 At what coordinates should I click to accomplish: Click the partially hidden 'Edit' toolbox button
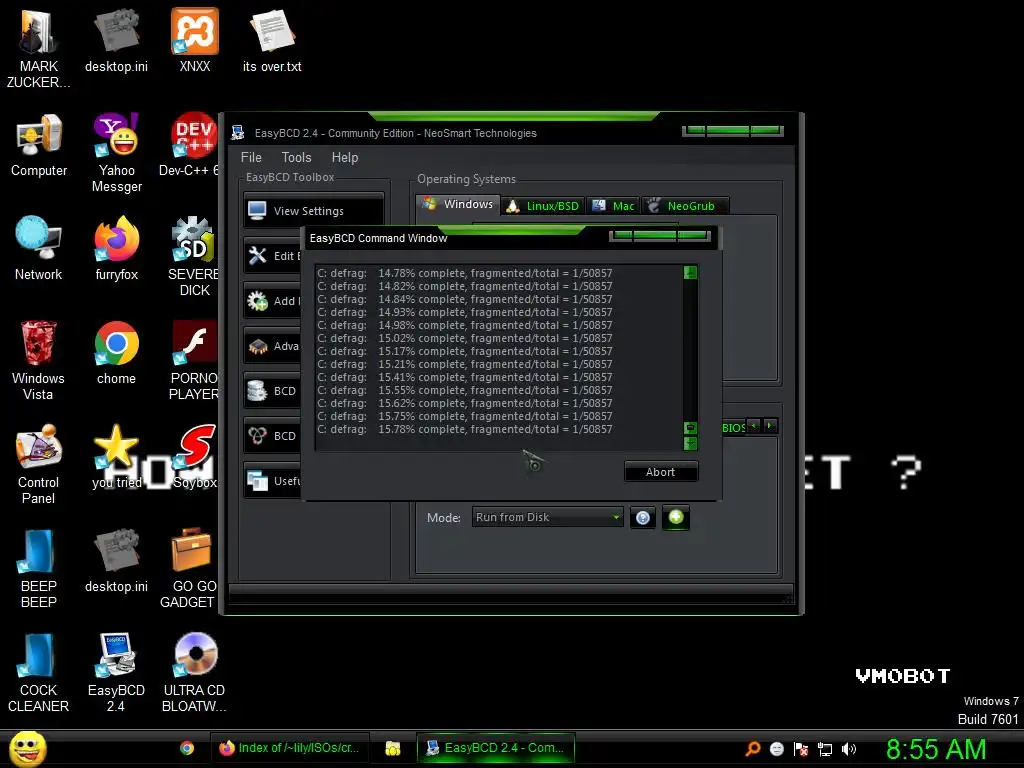click(x=272, y=256)
